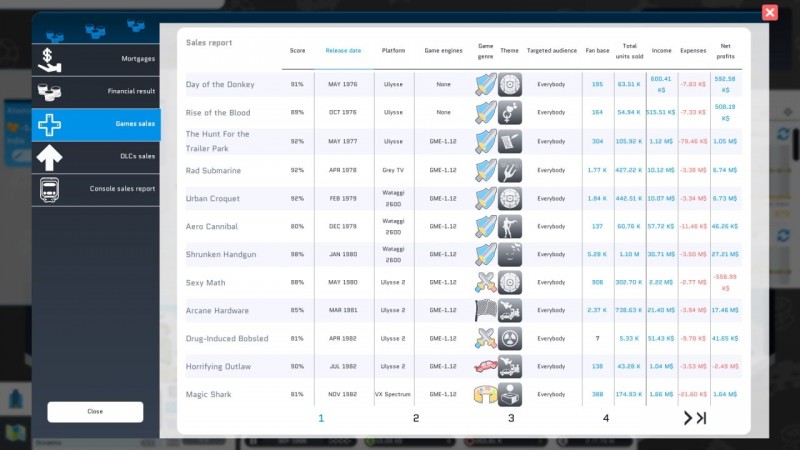
Task: Click the Mortgages hand-with-dollar icon
Action: coord(49,60)
